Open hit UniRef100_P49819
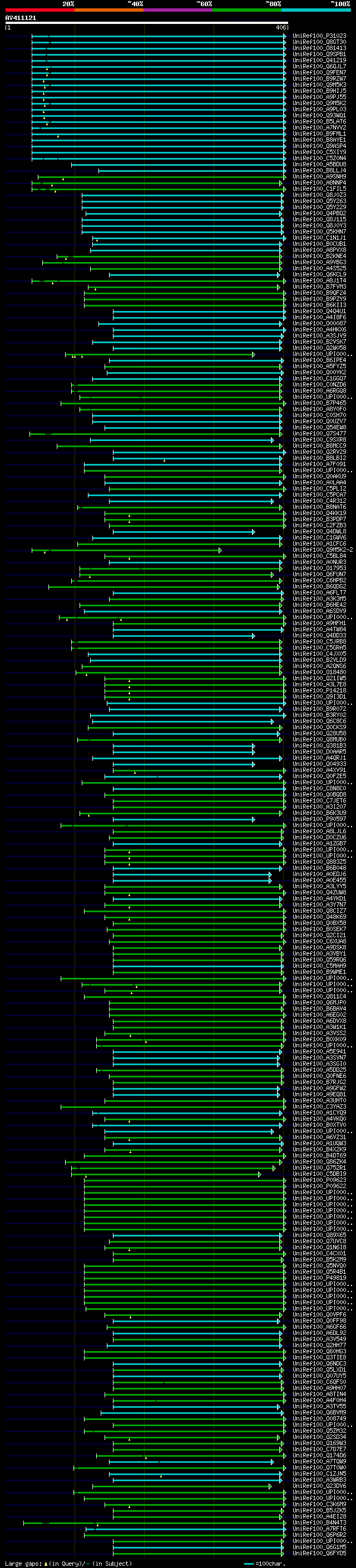 pyautogui.click(x=319, y=1278)
